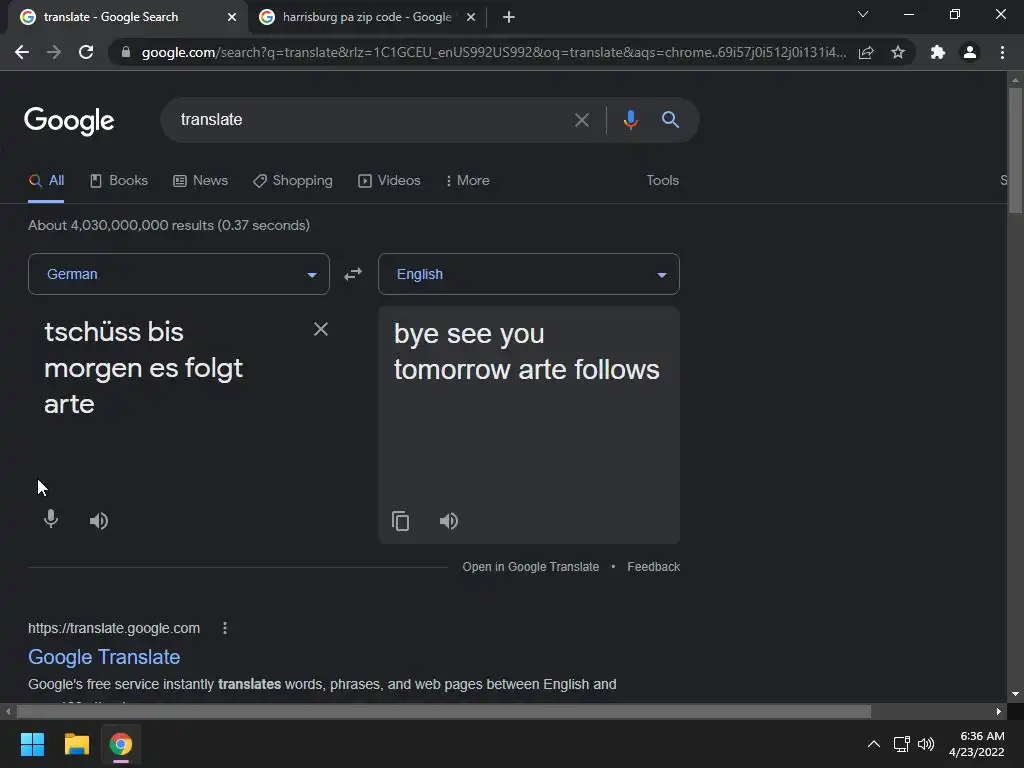Bookmark this page with the star icon
Screen dimensions: 1024x768
coord(898,52)
